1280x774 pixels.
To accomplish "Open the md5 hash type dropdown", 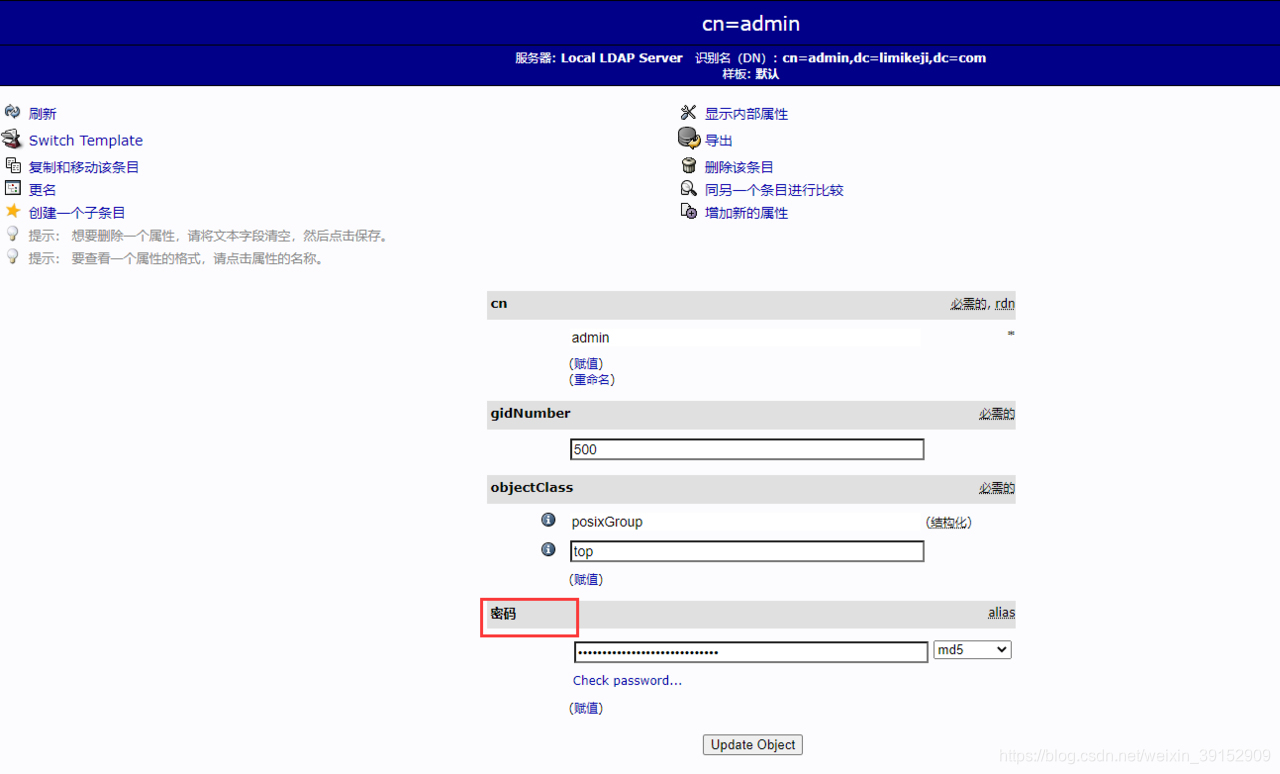I will point(972,650).
